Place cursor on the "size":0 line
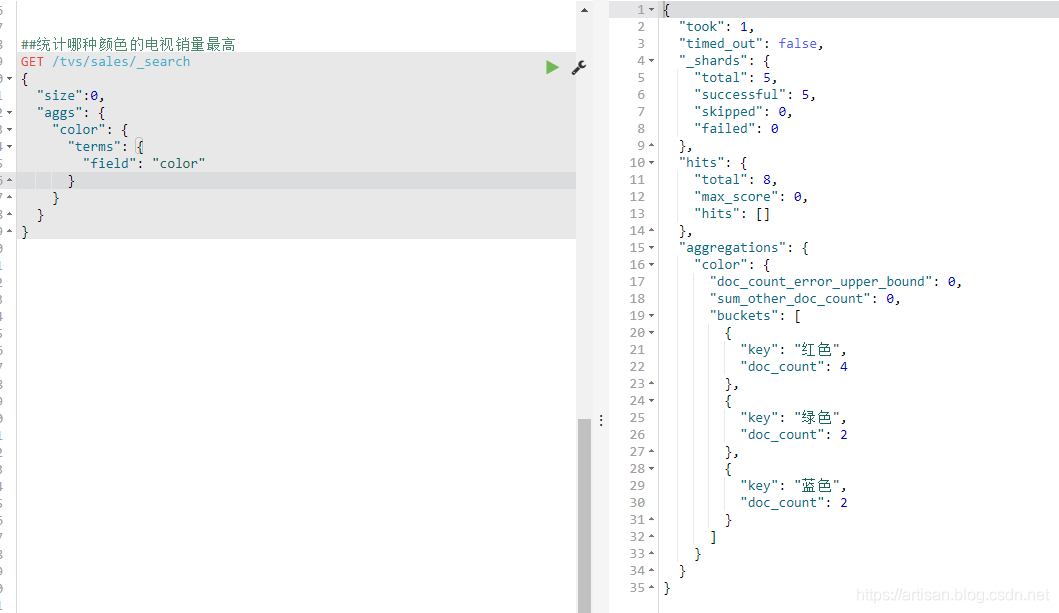This screenshot has width=1059, height=613. [70, 96]
